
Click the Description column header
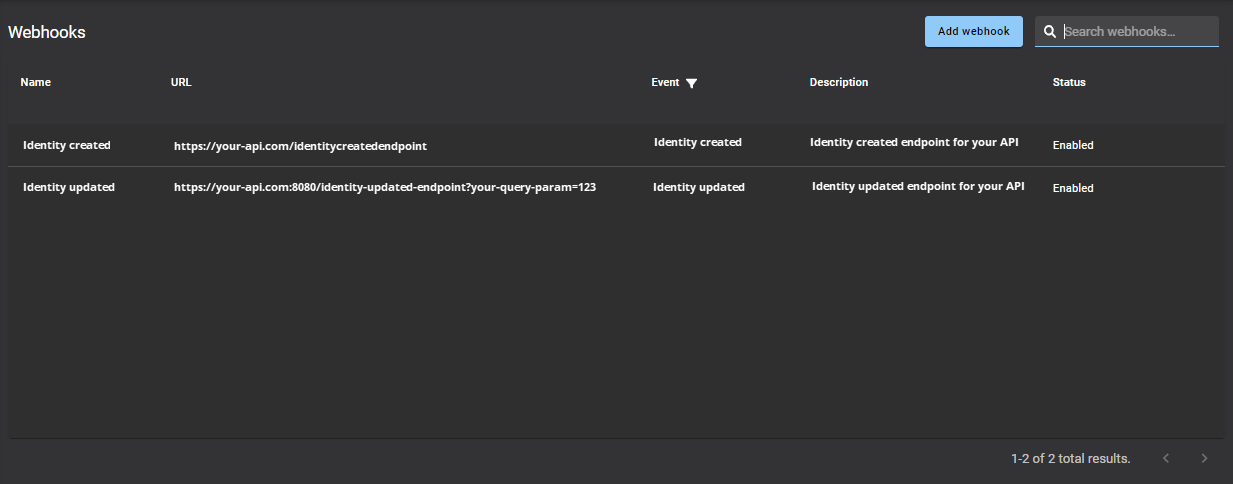tap(838, 82)
